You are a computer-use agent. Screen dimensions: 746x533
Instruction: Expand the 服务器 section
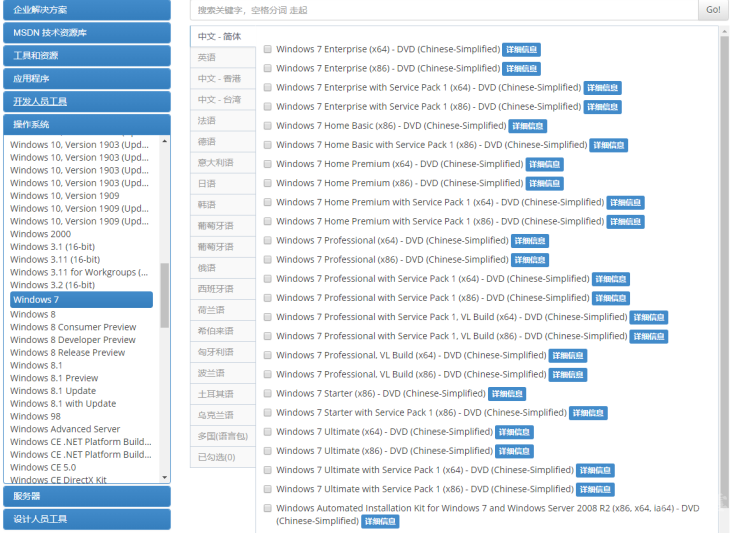click(87, 496)
